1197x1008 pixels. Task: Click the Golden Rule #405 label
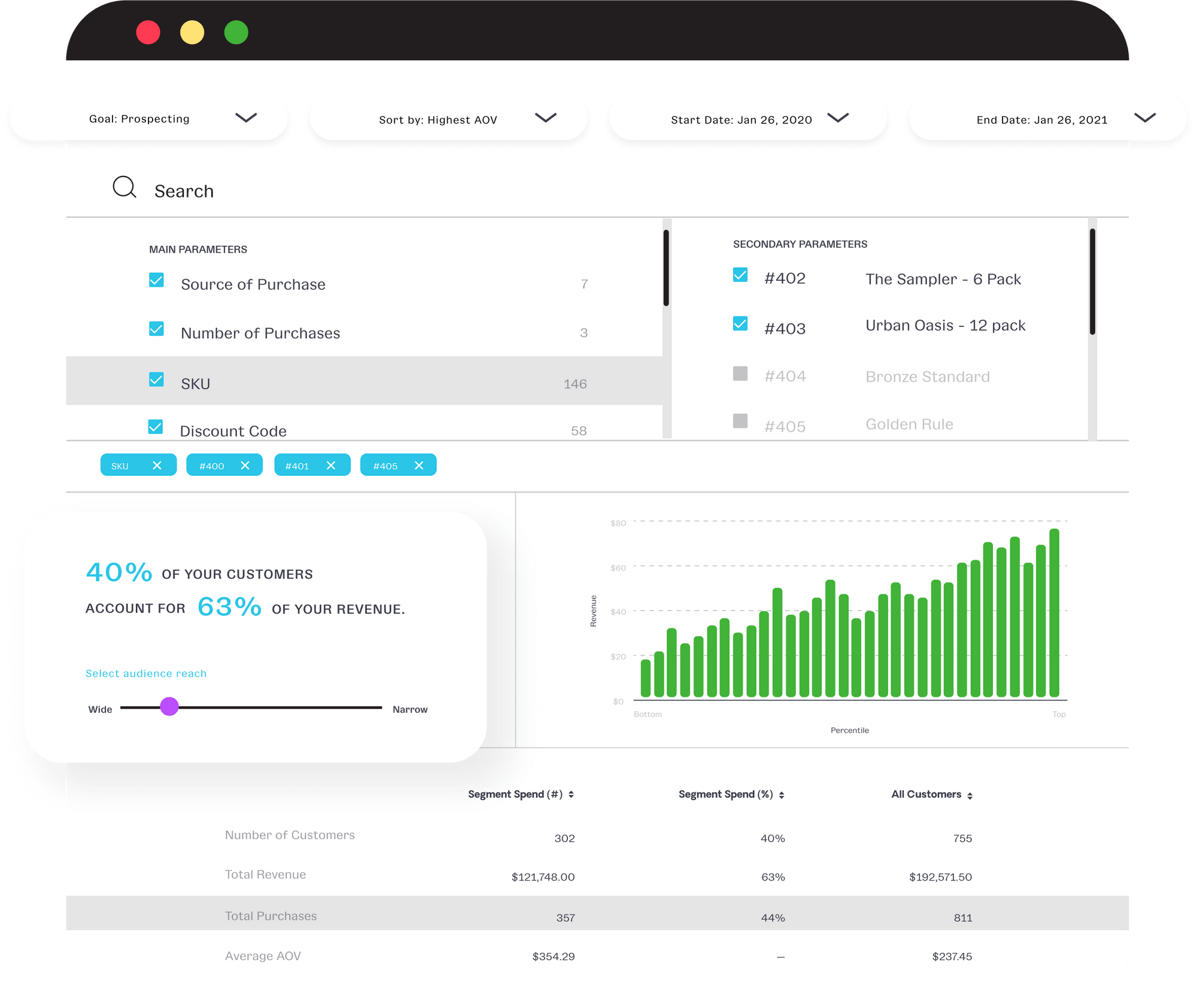pos(909,424)
